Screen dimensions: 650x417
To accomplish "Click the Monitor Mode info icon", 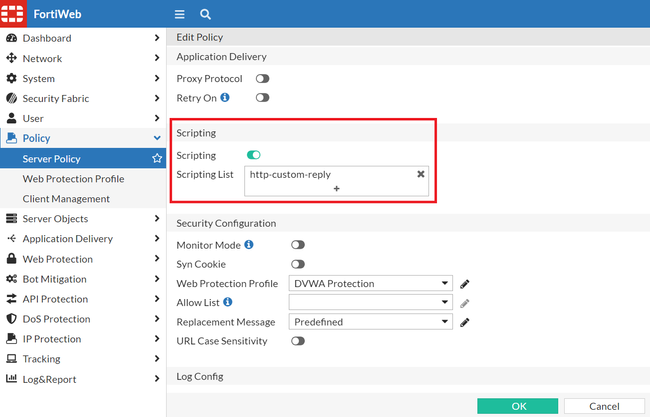I will pyautogui.click(x=249, y=244).
